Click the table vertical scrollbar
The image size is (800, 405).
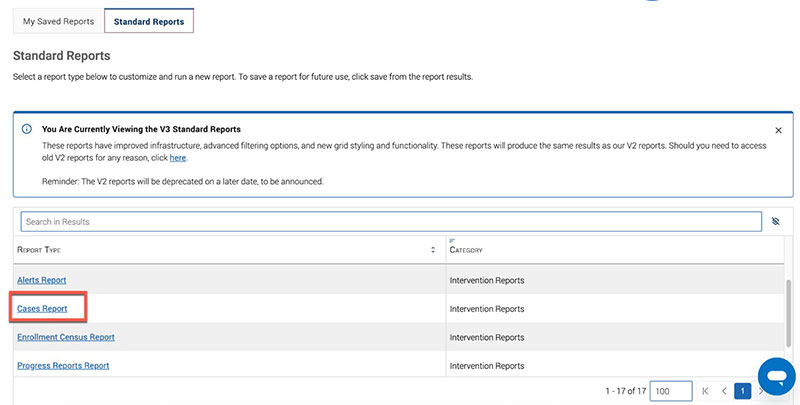pos(788,314)
